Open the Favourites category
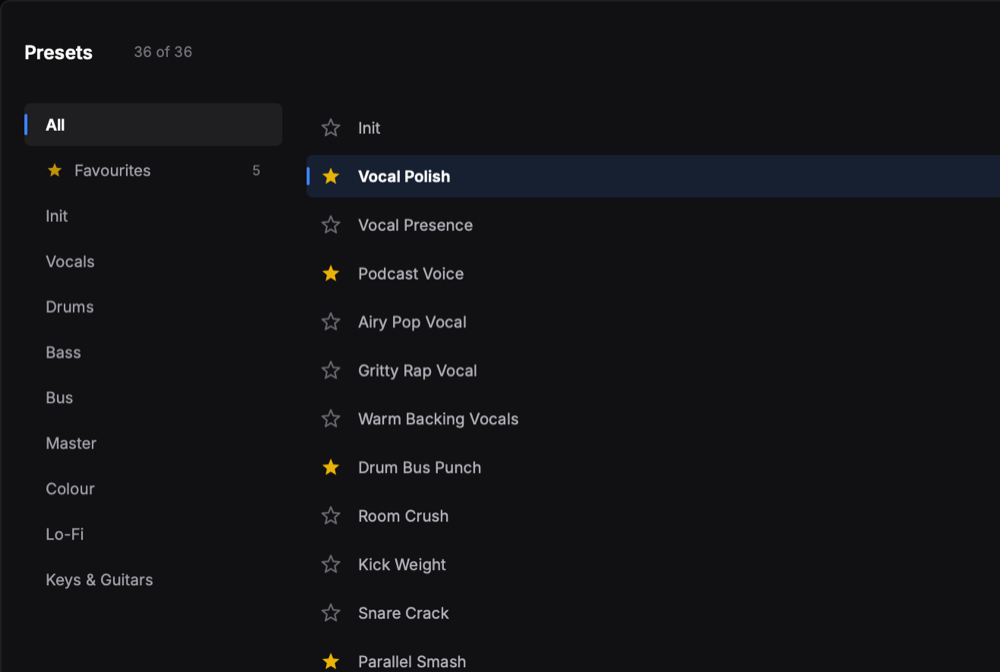 tap(153, 170)
